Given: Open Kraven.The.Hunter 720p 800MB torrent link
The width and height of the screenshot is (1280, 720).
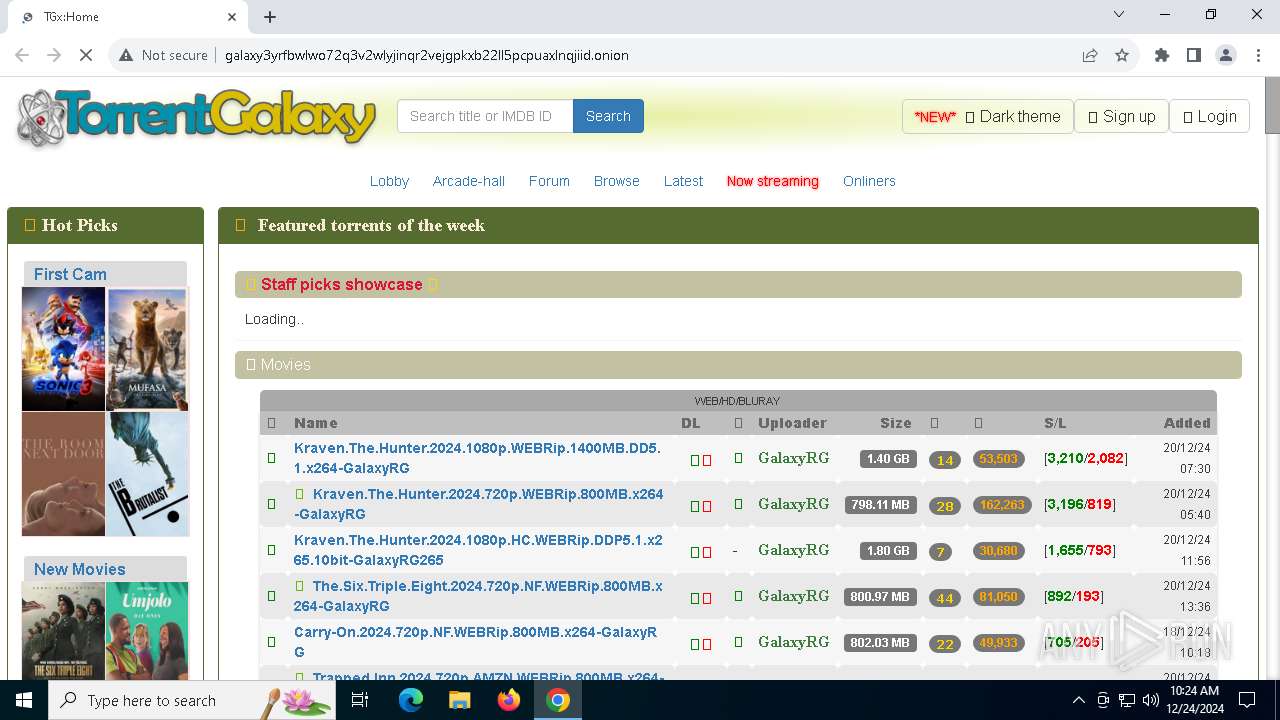Looking at the screenshot, I should (478, 504).
